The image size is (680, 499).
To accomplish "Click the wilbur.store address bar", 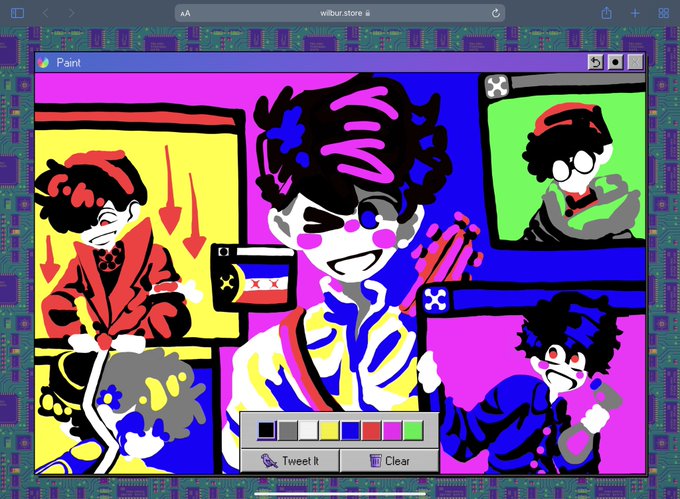I will coord(340,13).
